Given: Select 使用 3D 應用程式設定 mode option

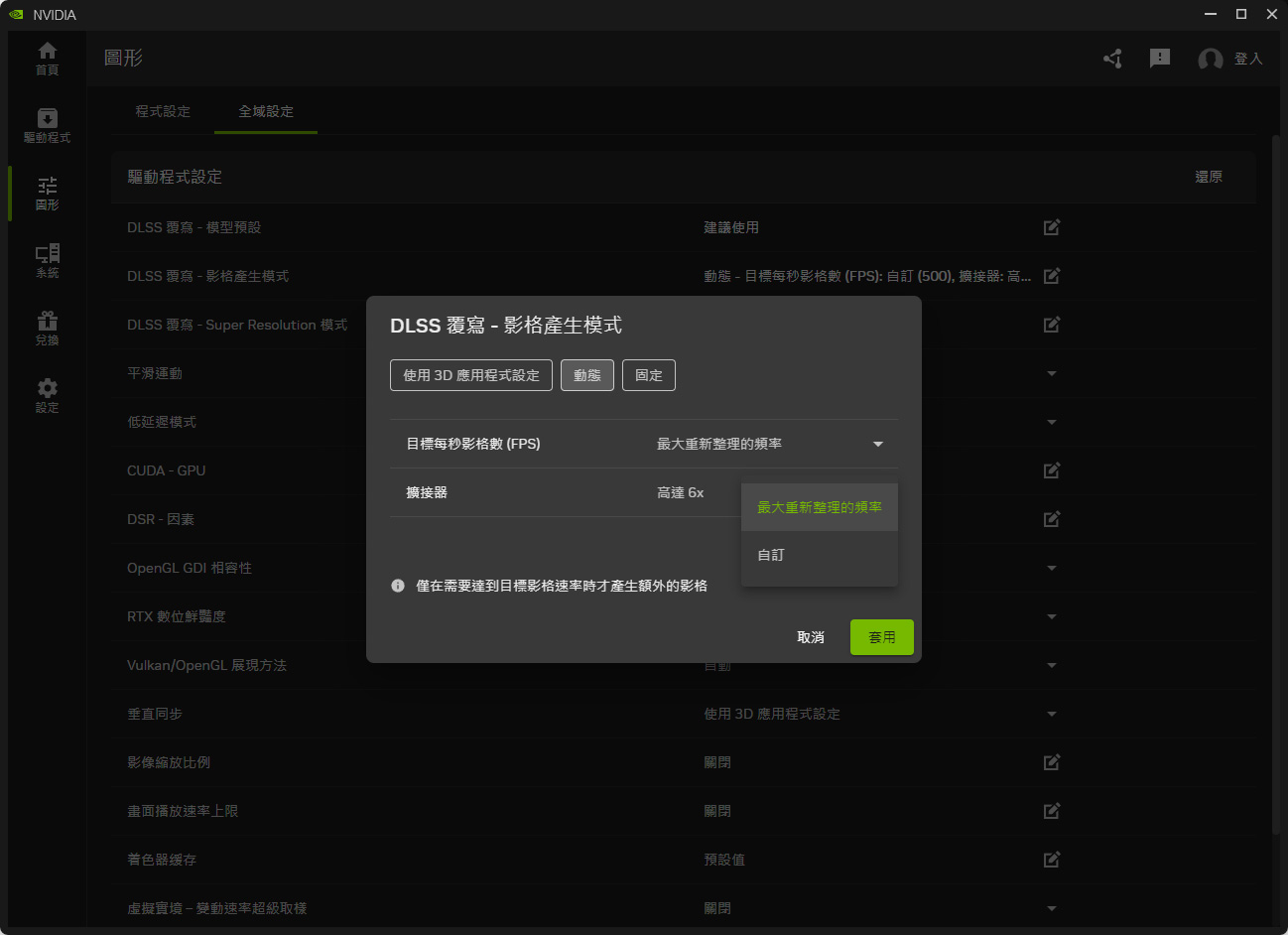Looking at the screenshot, I should click(471, 375).
